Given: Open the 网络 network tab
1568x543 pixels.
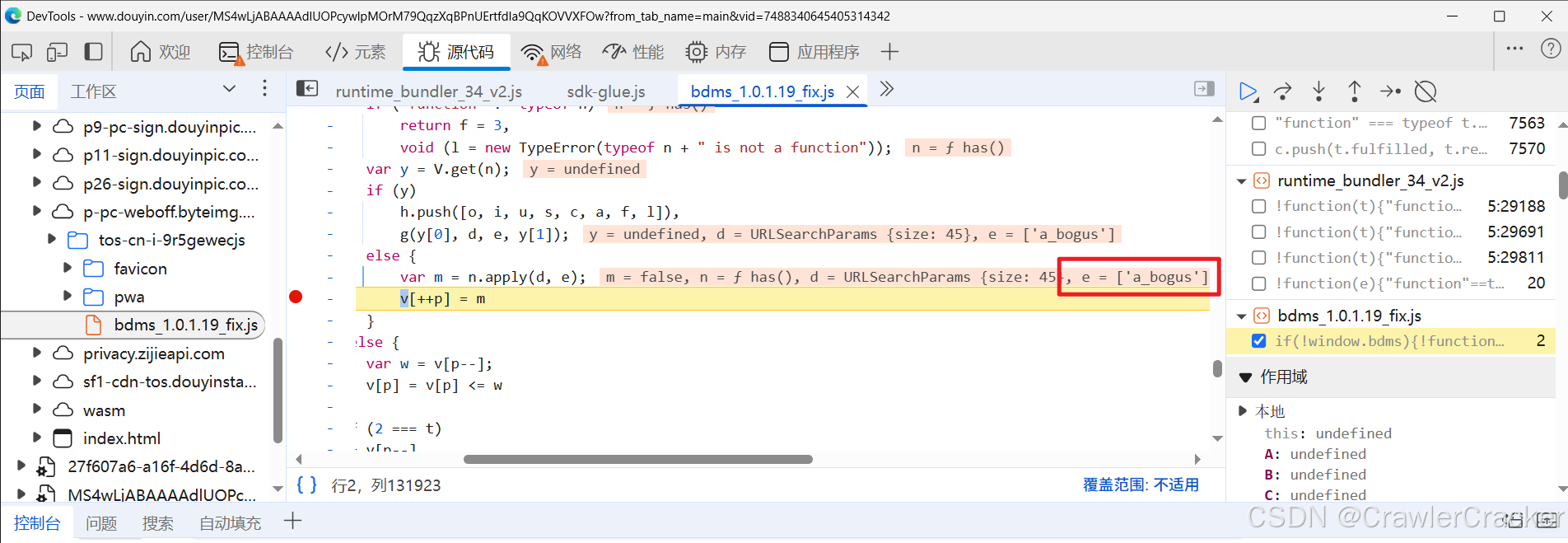Looking at the screenshot, I should [551, 52].
